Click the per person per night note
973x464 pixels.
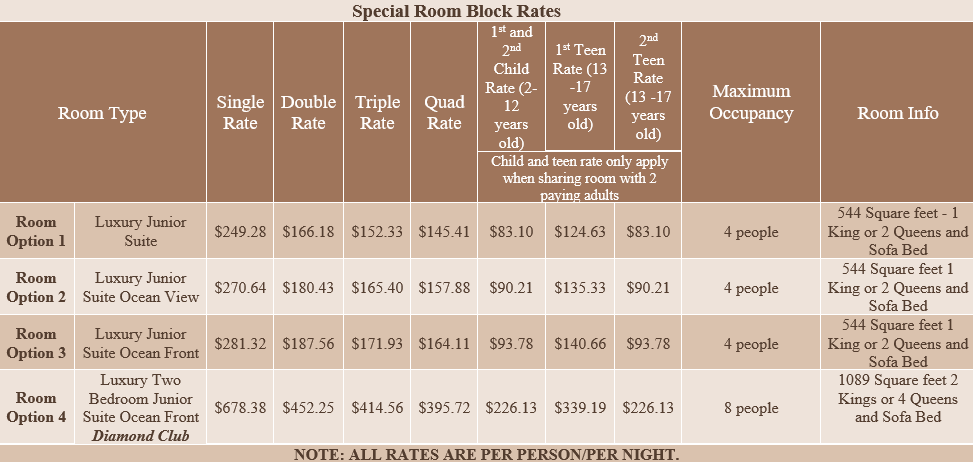coord(486,454)
